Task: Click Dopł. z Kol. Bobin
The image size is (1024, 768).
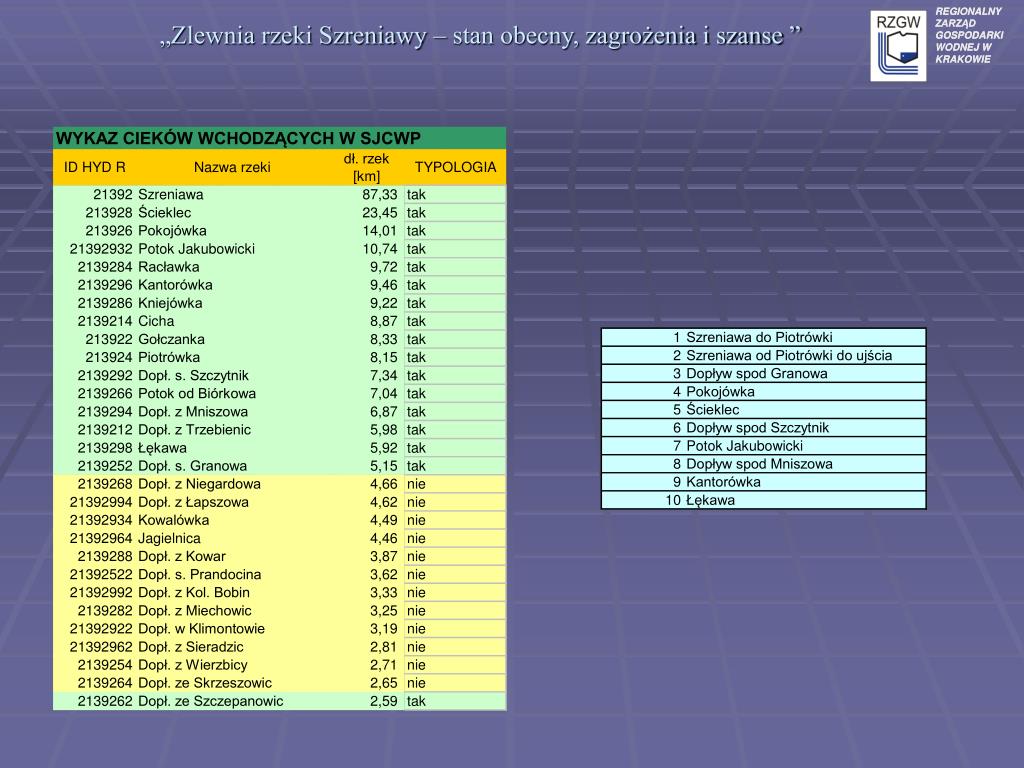Action: [194, 593]
